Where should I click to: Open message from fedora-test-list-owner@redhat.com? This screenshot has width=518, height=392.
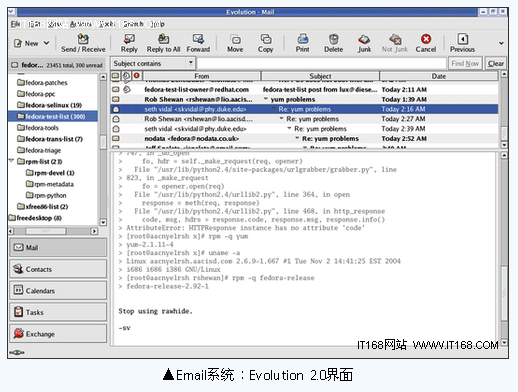pyautogui.click(x=304, y=89)
